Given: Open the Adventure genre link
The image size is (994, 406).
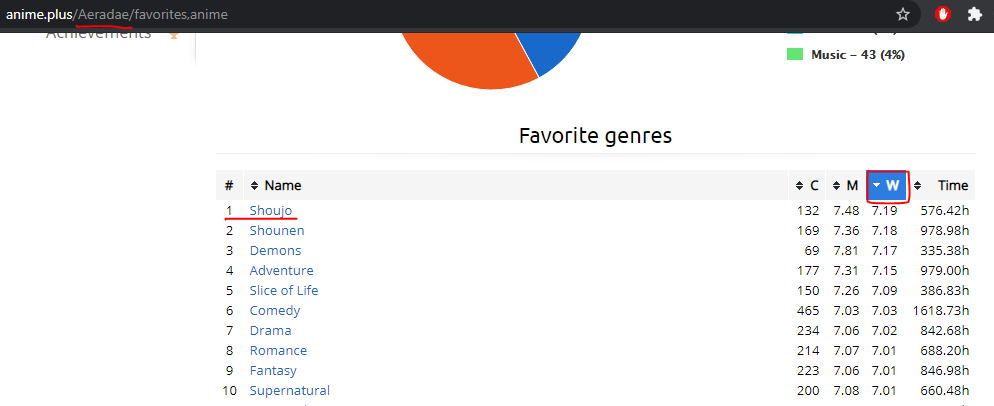Looking at the screenshot, I should point(281,270).
